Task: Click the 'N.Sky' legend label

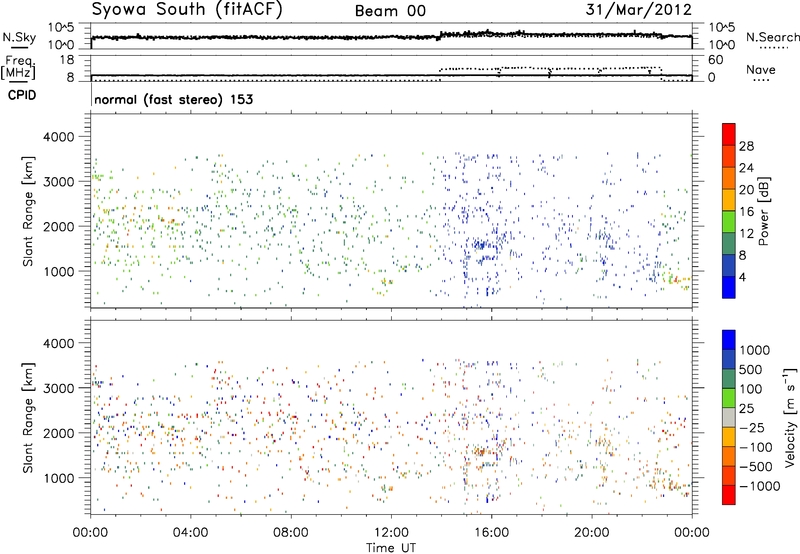Action: pyautogui.click(x=19, y=37)
